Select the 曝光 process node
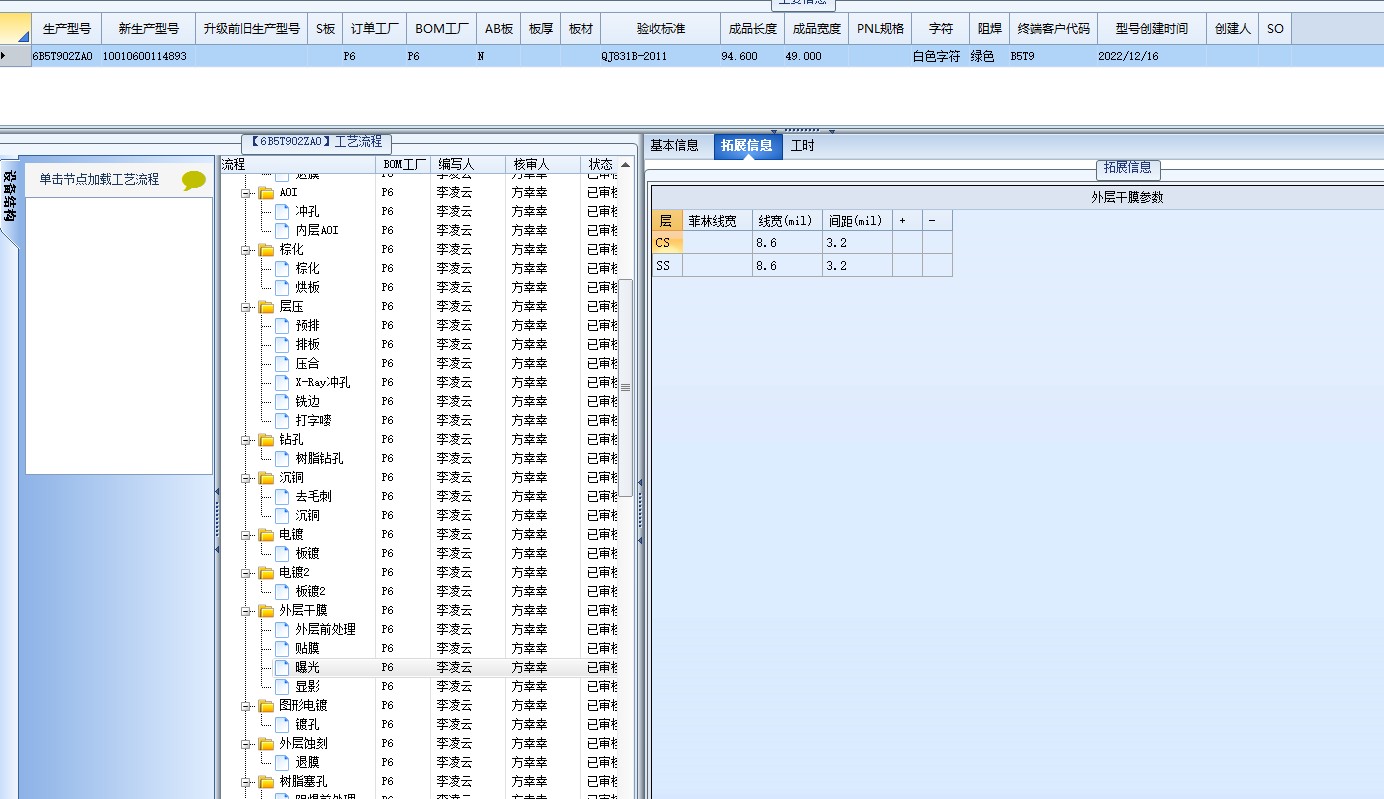The image size is (1384, 799). tap(308, 667)
